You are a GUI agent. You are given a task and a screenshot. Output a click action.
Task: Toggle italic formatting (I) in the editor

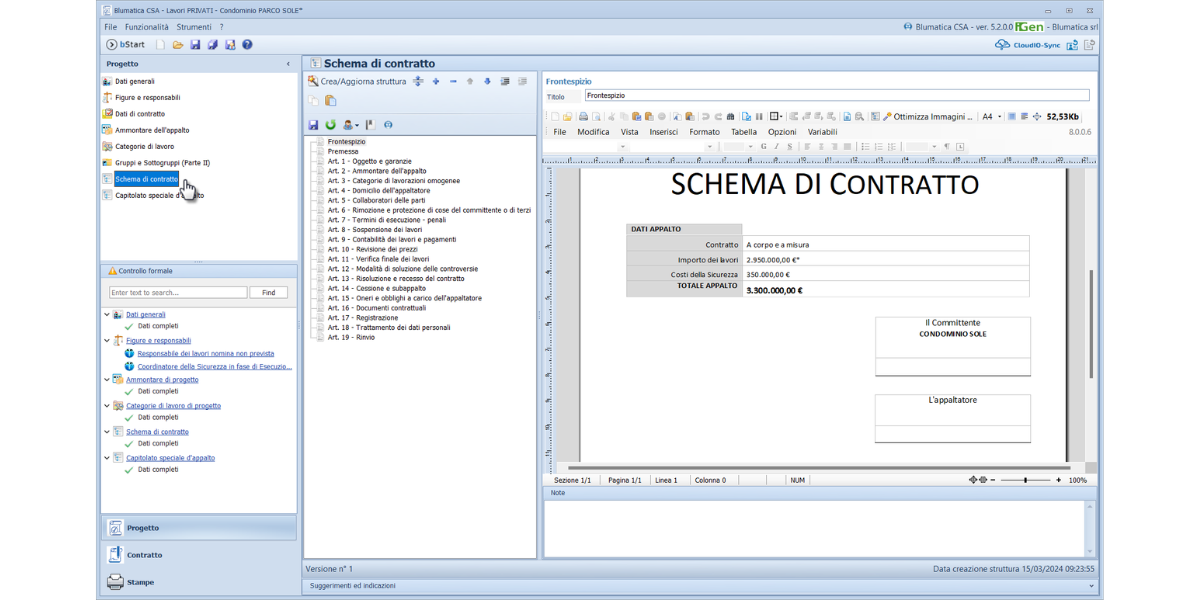776,146
